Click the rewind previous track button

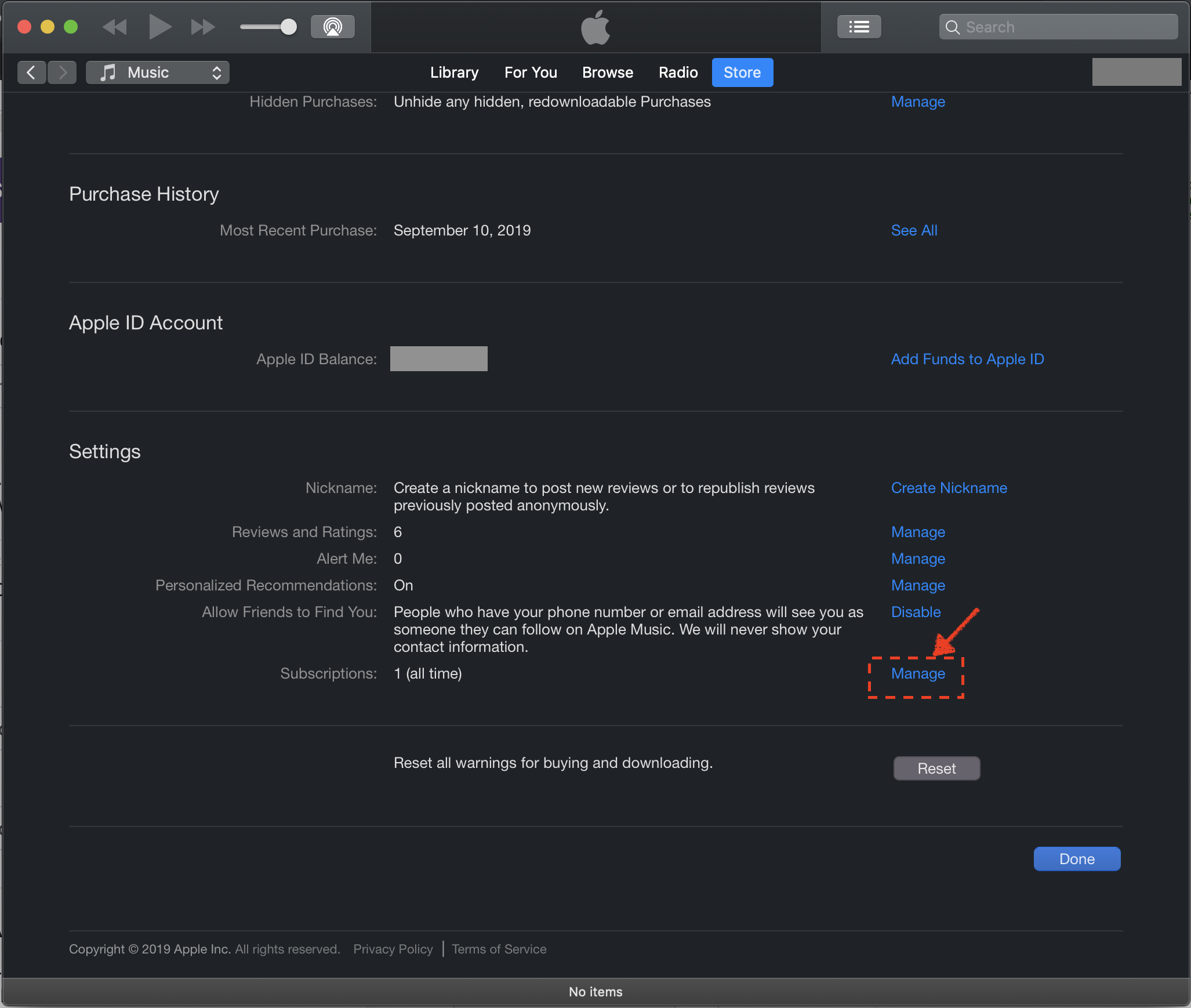click(x=114, y=27)
